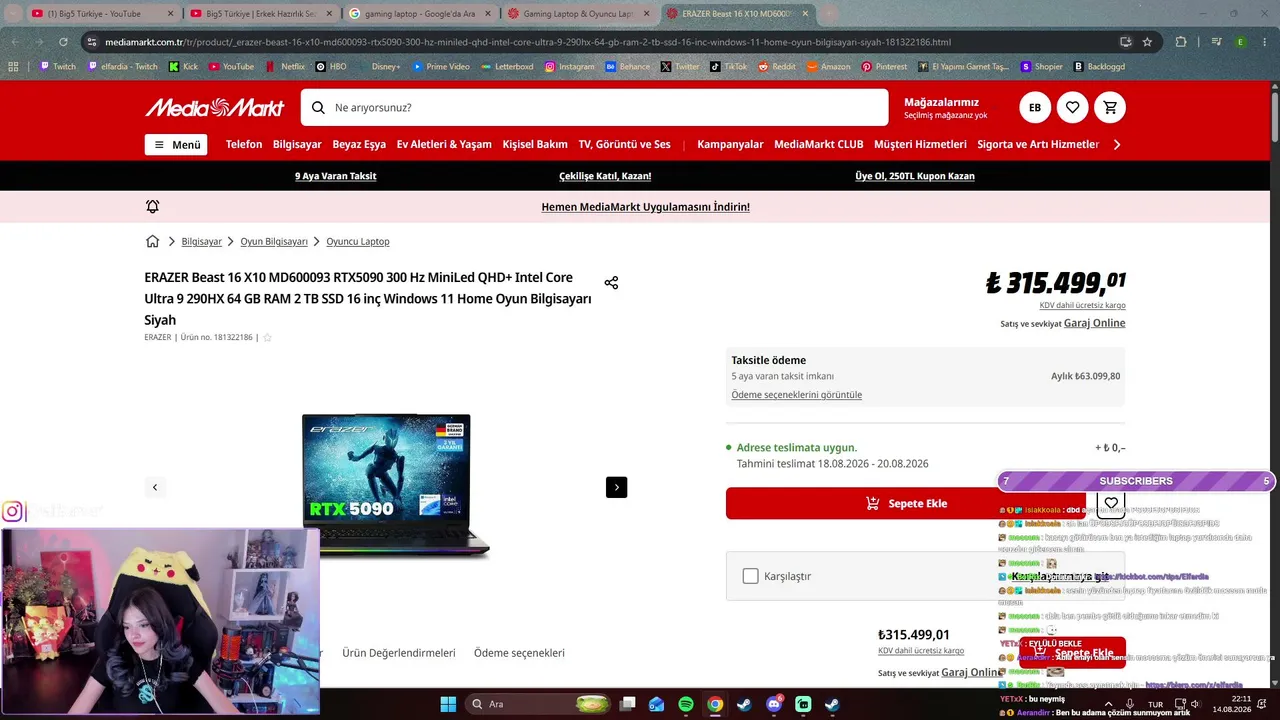The image size is (1280, 720).
Task: Click Hemen MediaMarkt Uygulamasını İndirin link
Action: click(x=645, y=207)
